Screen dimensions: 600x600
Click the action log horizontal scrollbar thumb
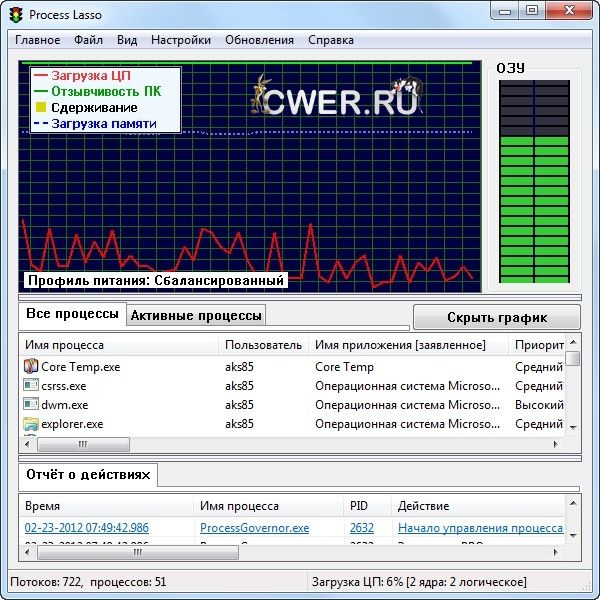(138, 552)
